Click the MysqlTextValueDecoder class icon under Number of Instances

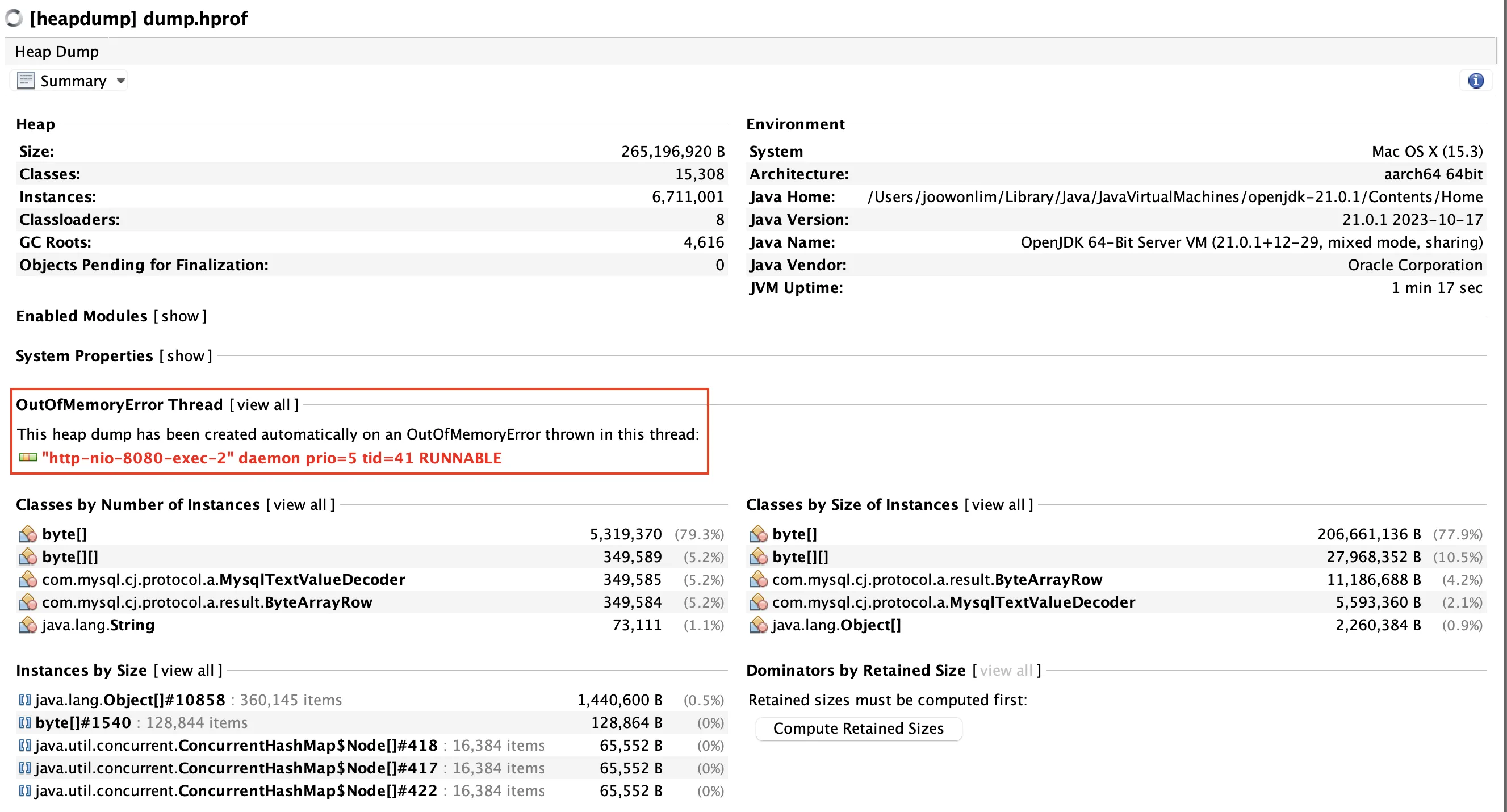click(27, 579)
